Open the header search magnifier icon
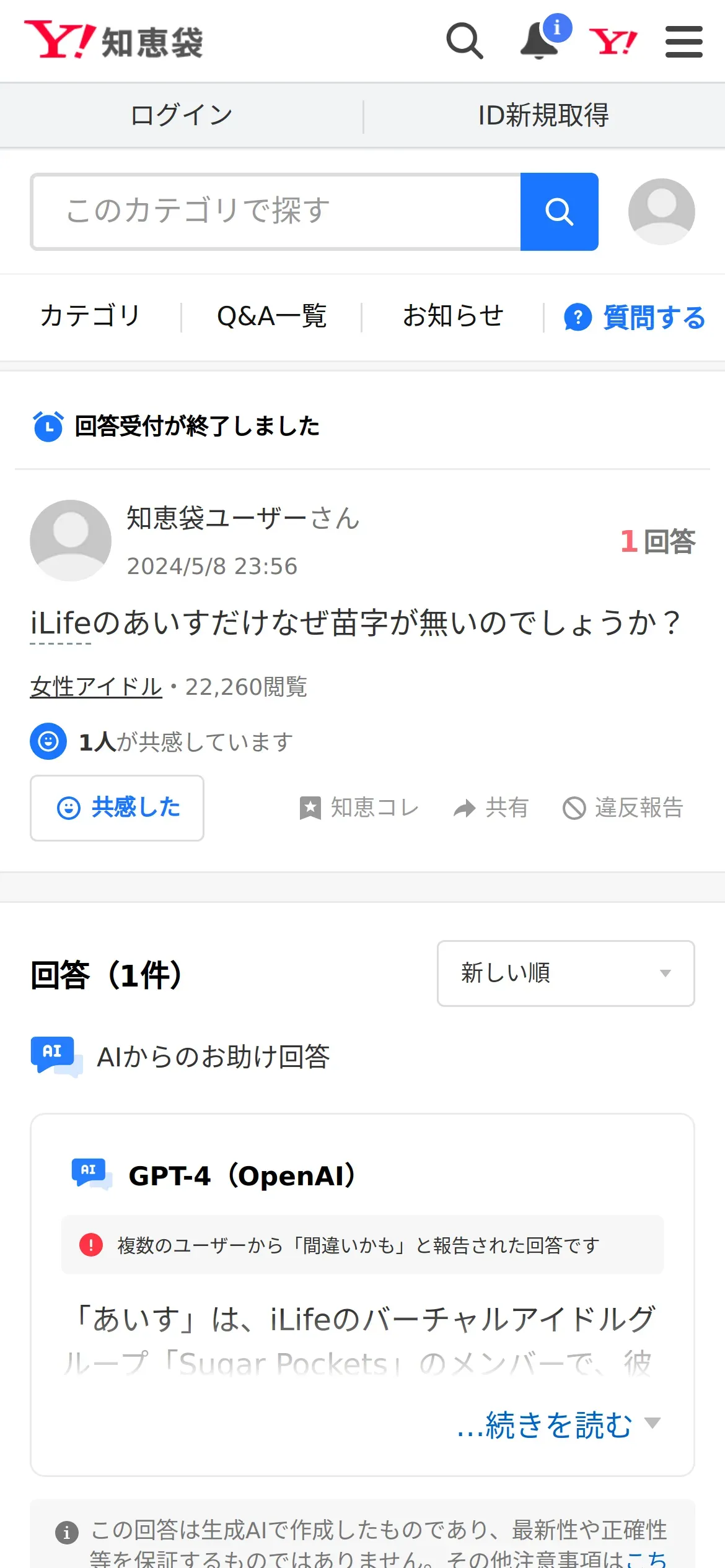The height and width of the screenshot is (1568, 725). [465, 41]
